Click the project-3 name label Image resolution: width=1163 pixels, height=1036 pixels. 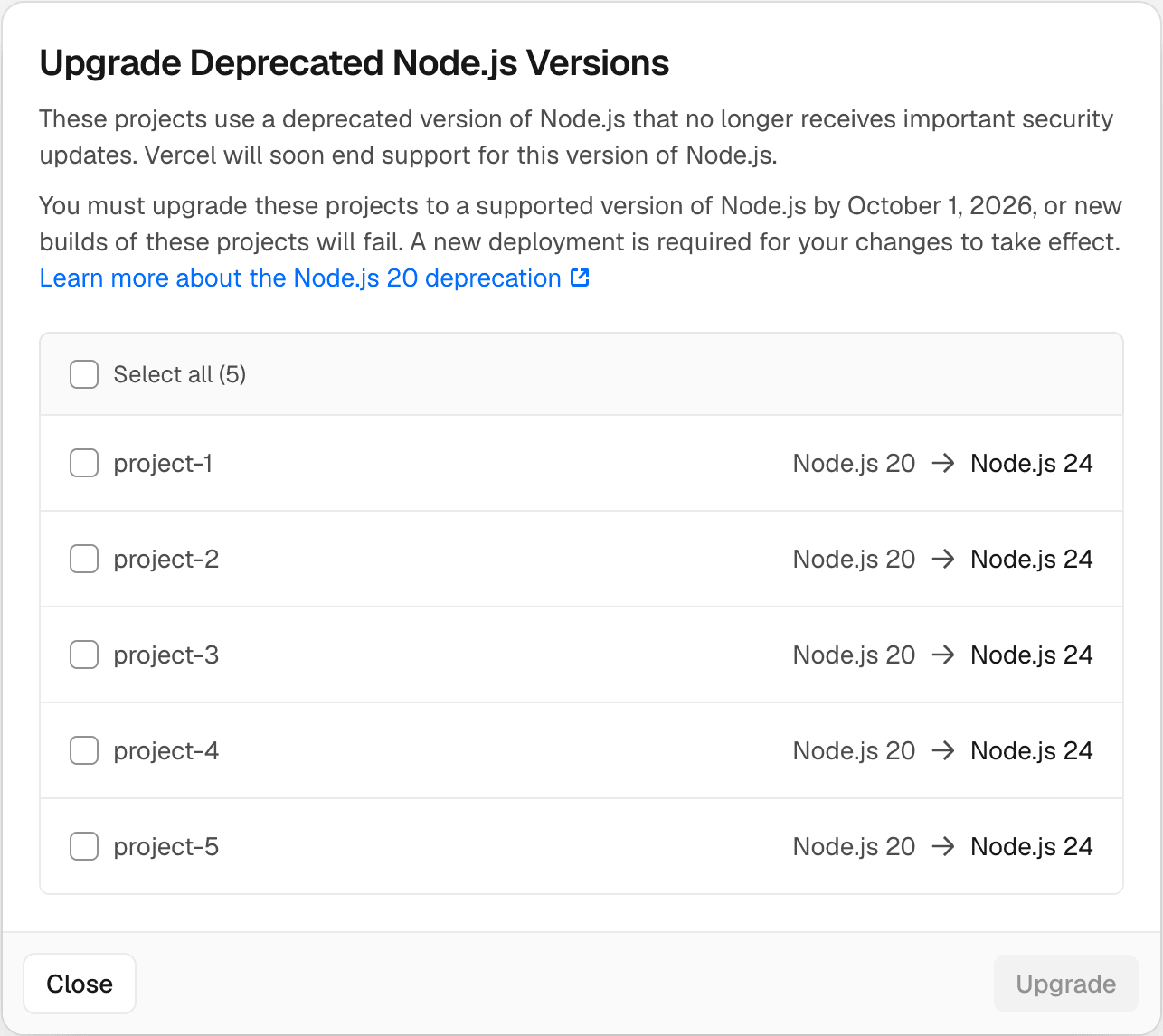click(x=165, y=655)
